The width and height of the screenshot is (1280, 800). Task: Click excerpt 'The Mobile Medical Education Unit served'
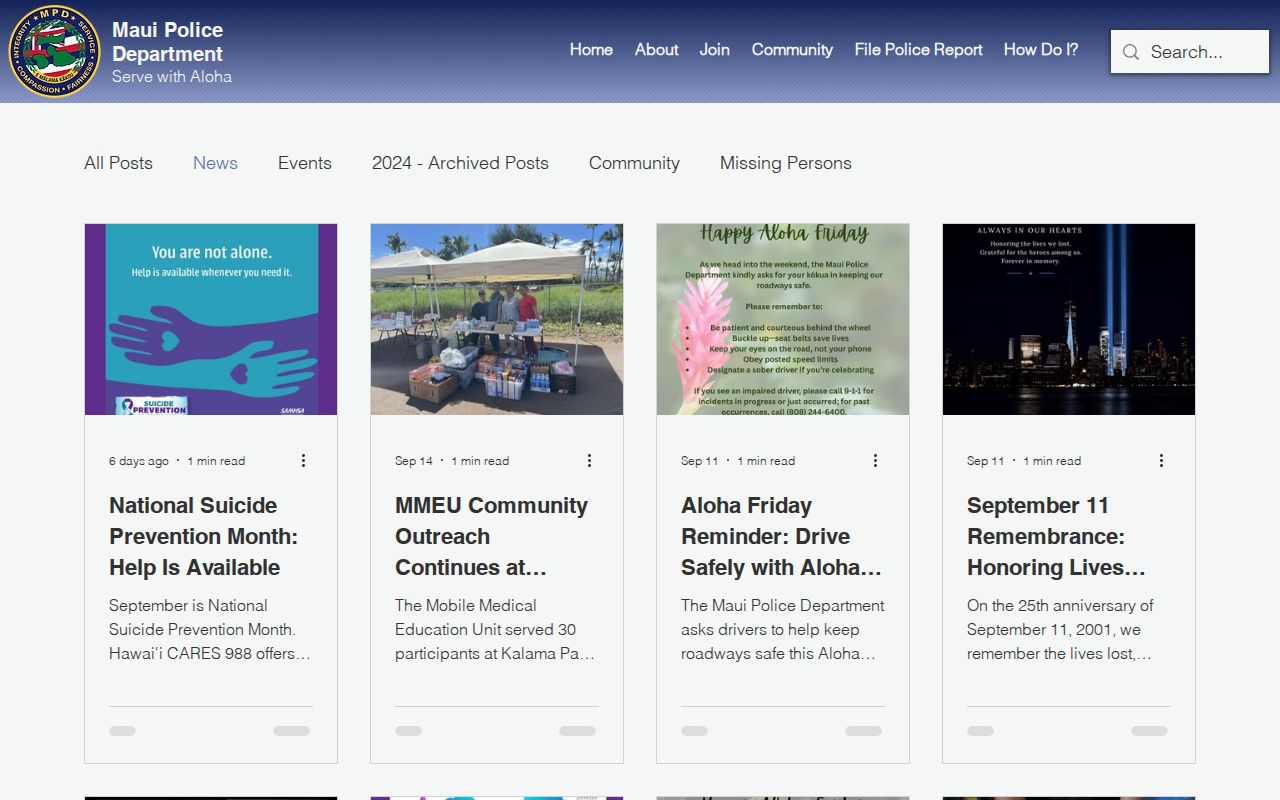(x=495, y=629)
